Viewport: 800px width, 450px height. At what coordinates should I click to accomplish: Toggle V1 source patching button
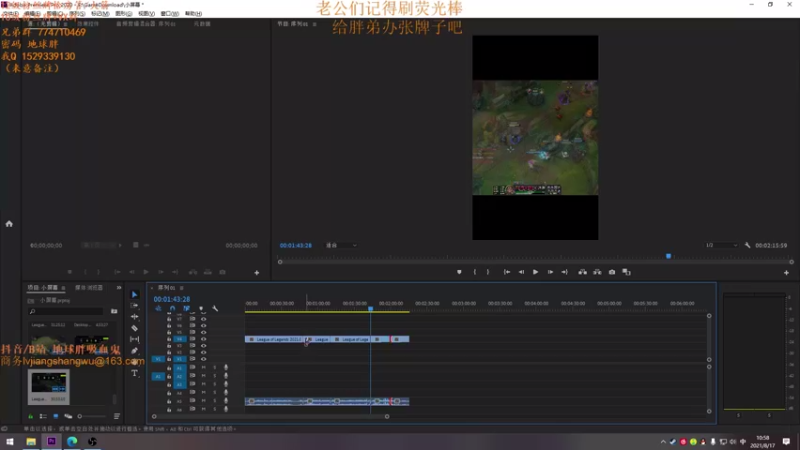tap(158, 359)
